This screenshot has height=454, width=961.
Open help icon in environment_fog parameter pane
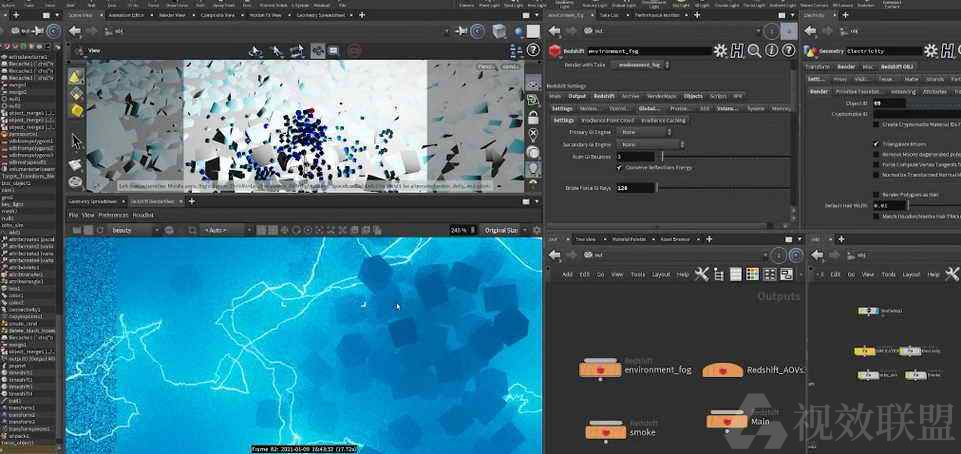[788, 51]
